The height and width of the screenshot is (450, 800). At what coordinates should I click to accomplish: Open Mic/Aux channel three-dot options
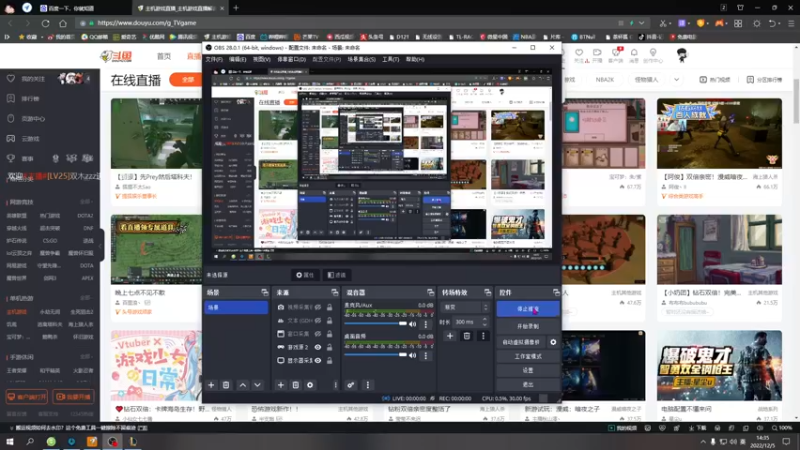point(426,324)
